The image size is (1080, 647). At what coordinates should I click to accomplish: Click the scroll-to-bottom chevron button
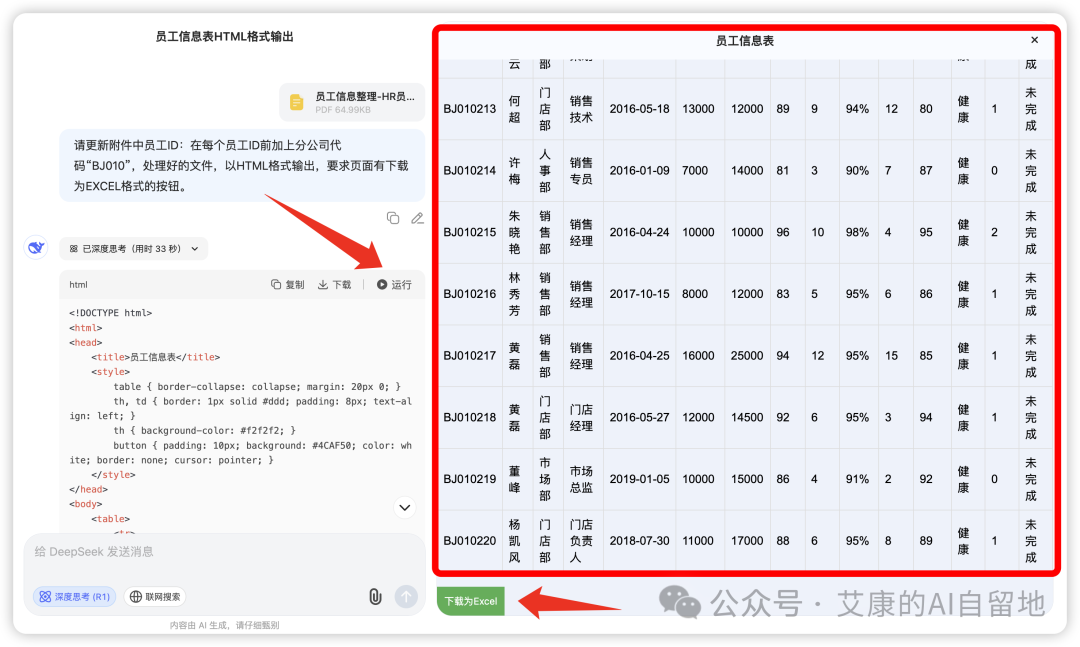[x=405, y=508]
